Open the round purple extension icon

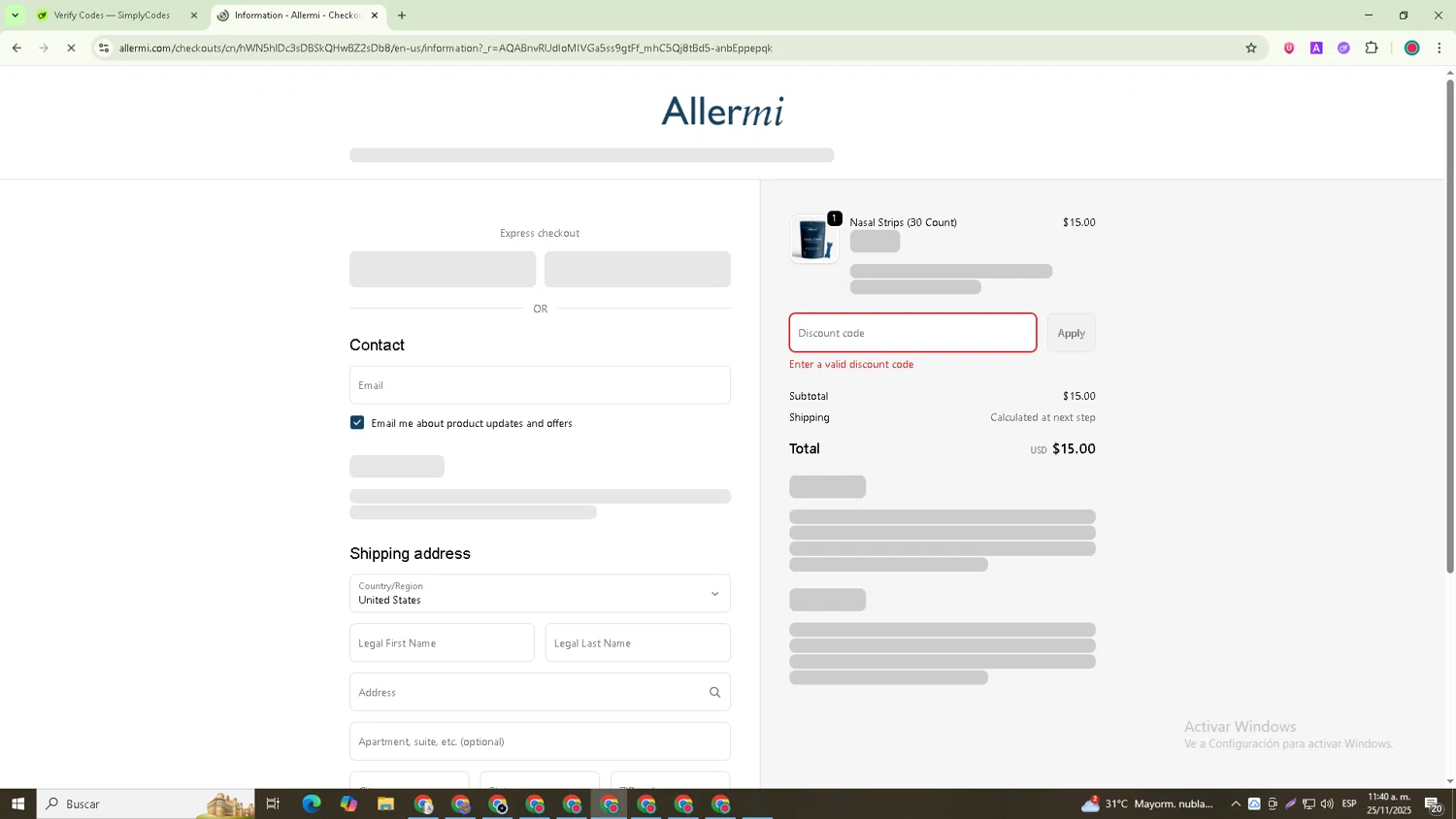click(x=1343, y=48)
